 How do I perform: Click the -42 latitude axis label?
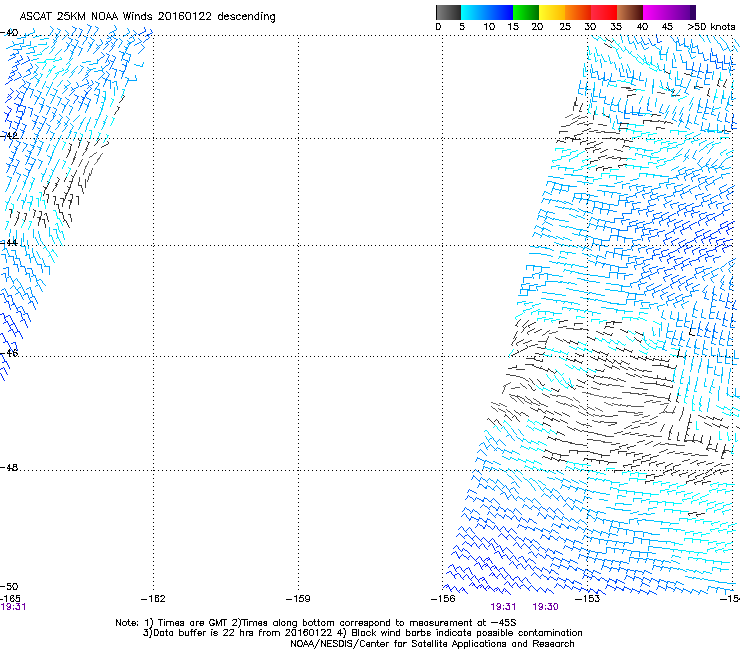tap(9, 136)
